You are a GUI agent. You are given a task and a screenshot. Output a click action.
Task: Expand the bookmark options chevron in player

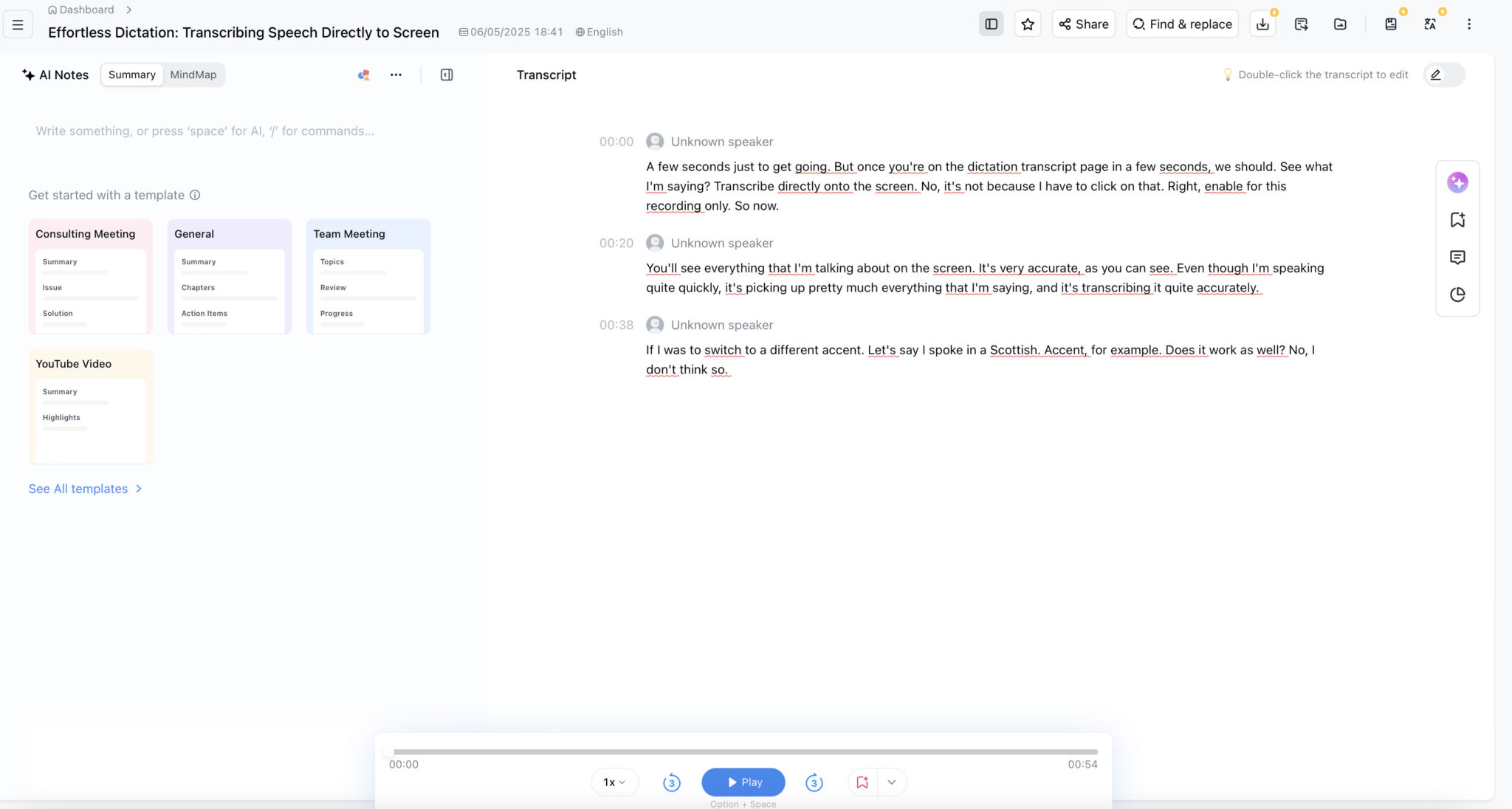click(892, 782)
